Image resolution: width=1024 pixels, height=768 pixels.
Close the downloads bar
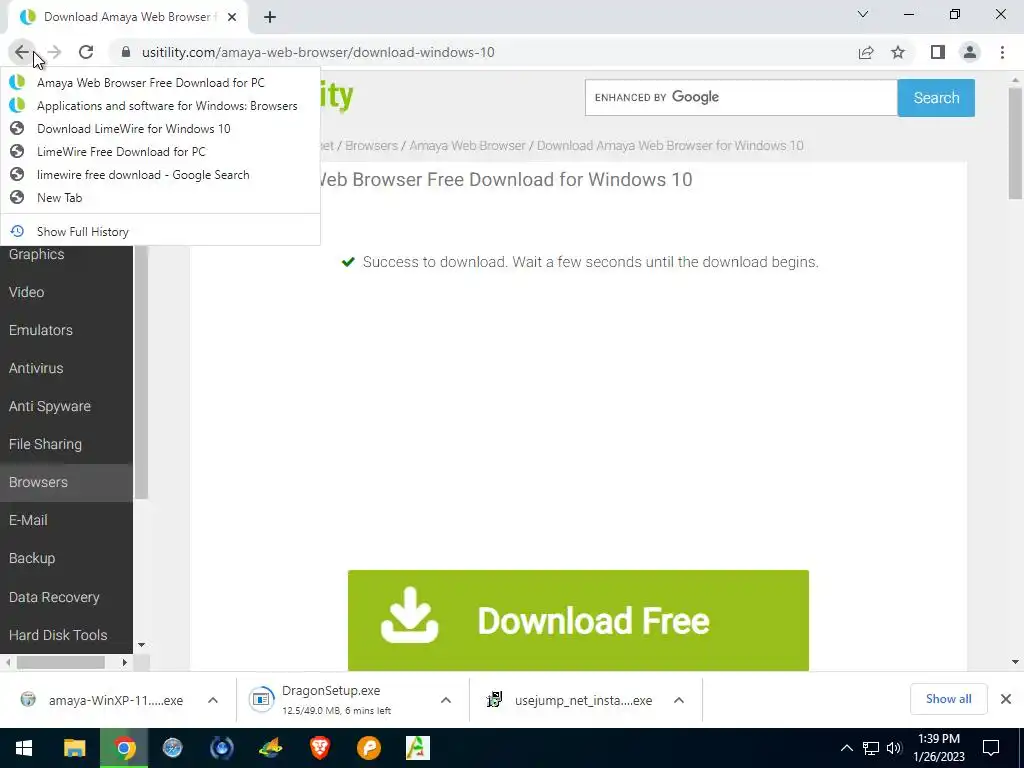coord(1006,699)
